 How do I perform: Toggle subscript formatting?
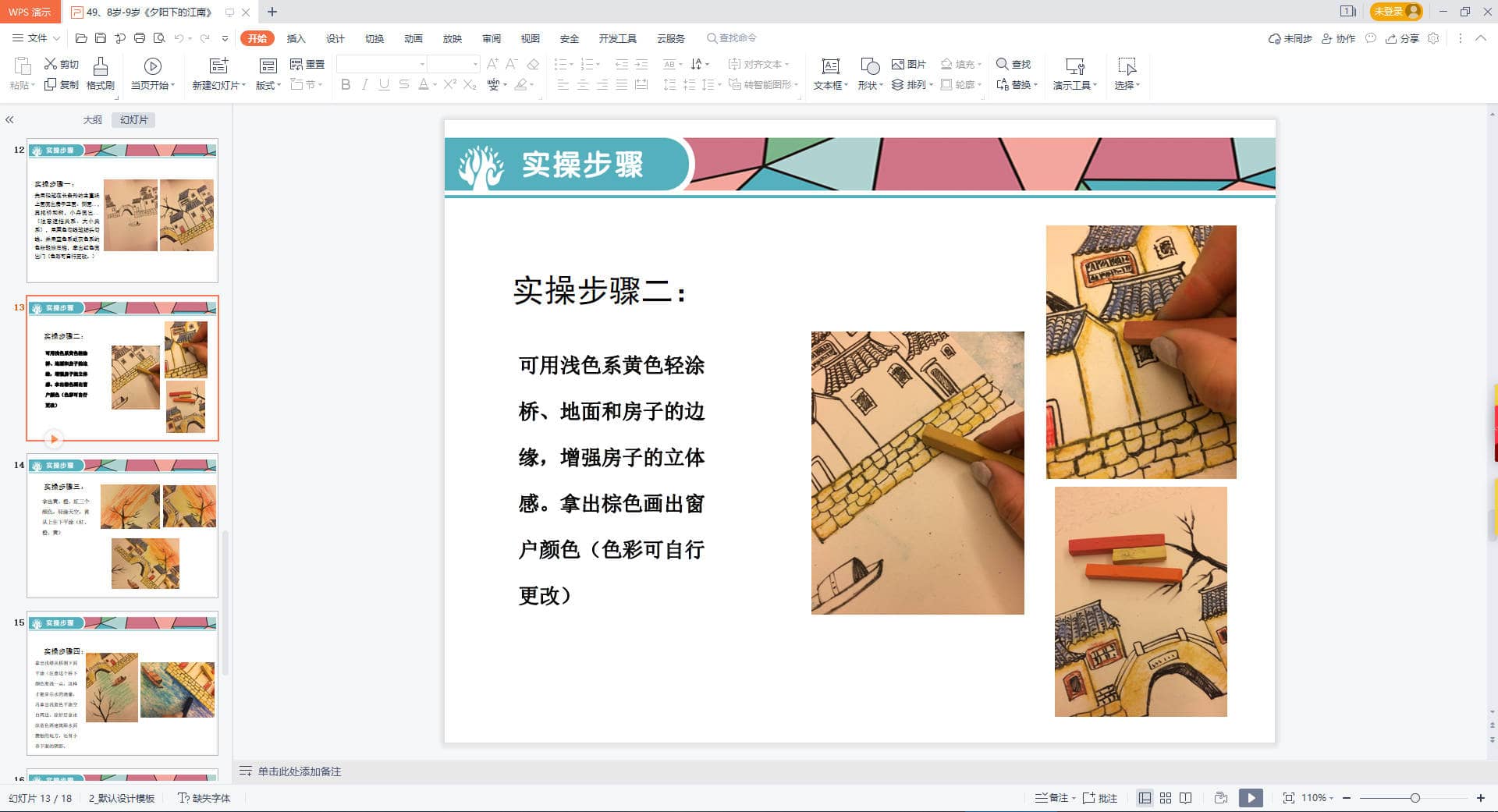tap(470, 84)
